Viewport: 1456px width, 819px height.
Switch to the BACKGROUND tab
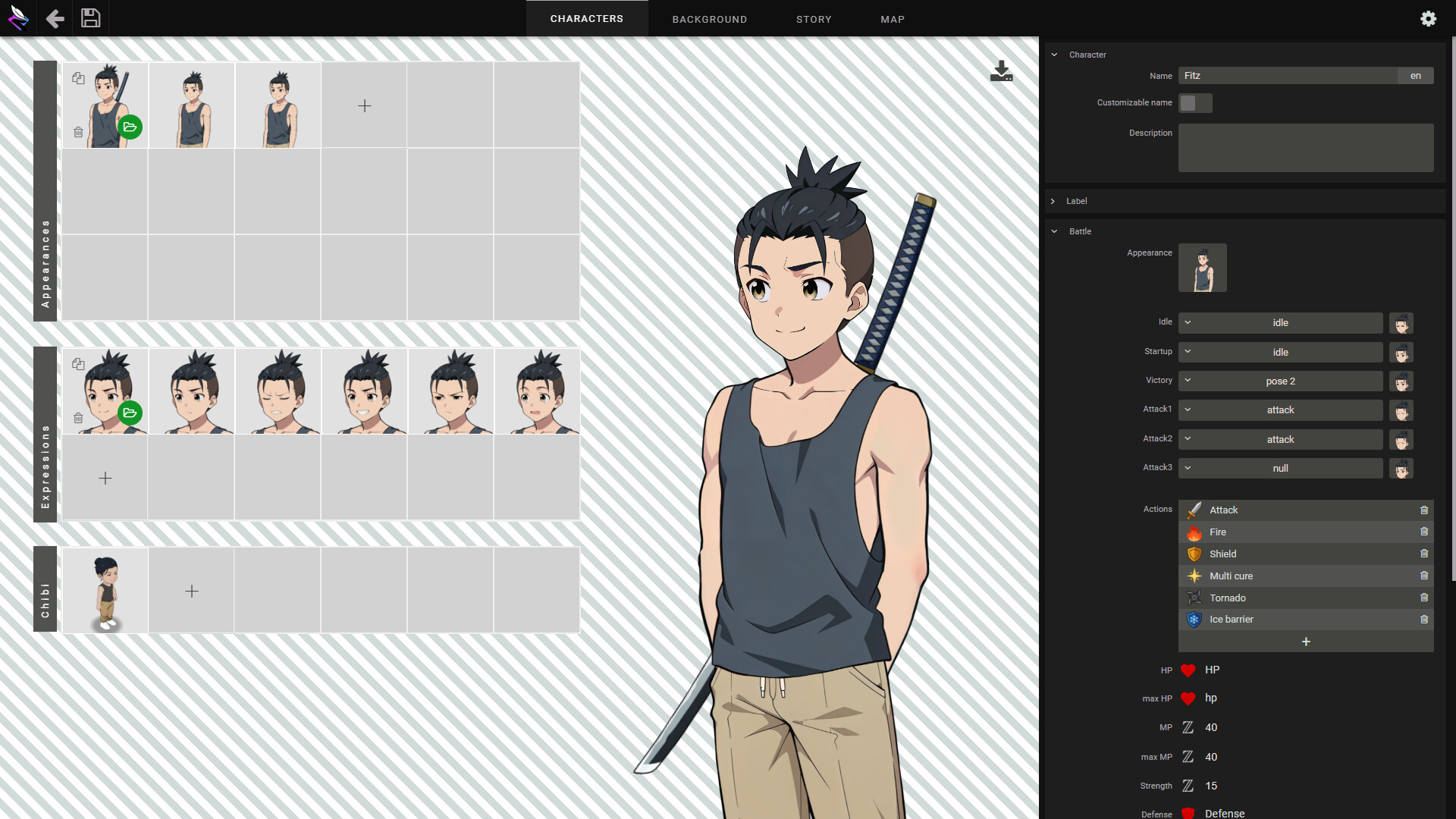click(709, 18)
